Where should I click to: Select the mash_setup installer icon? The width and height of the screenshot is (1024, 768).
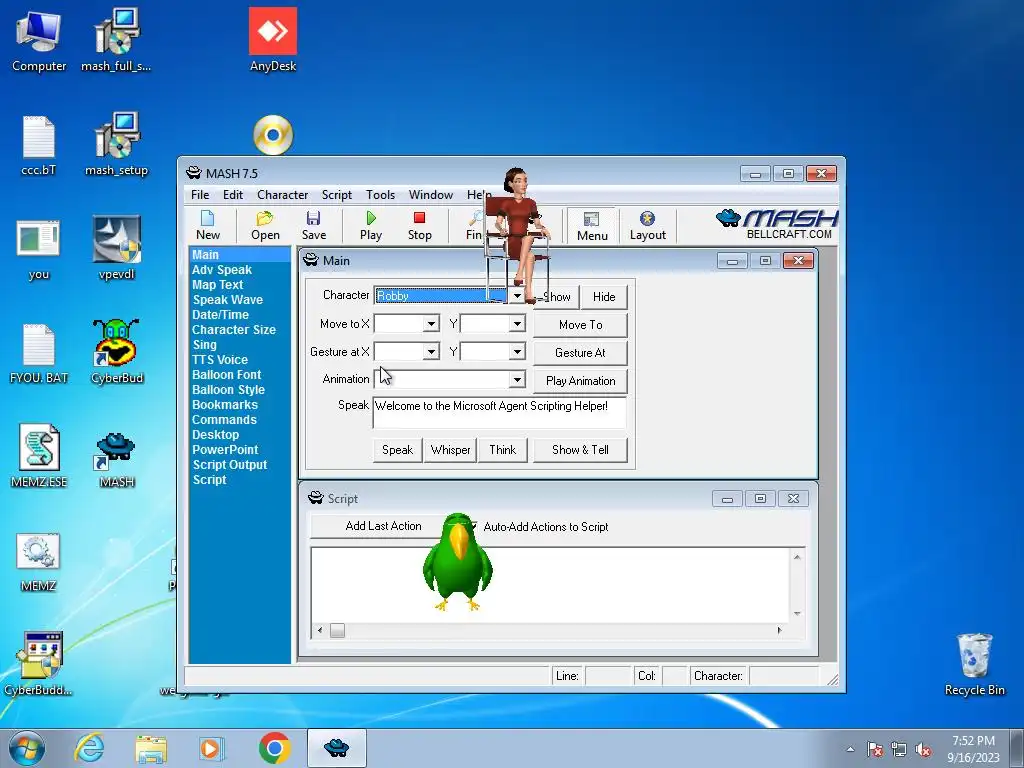click(x=116, y=145)
